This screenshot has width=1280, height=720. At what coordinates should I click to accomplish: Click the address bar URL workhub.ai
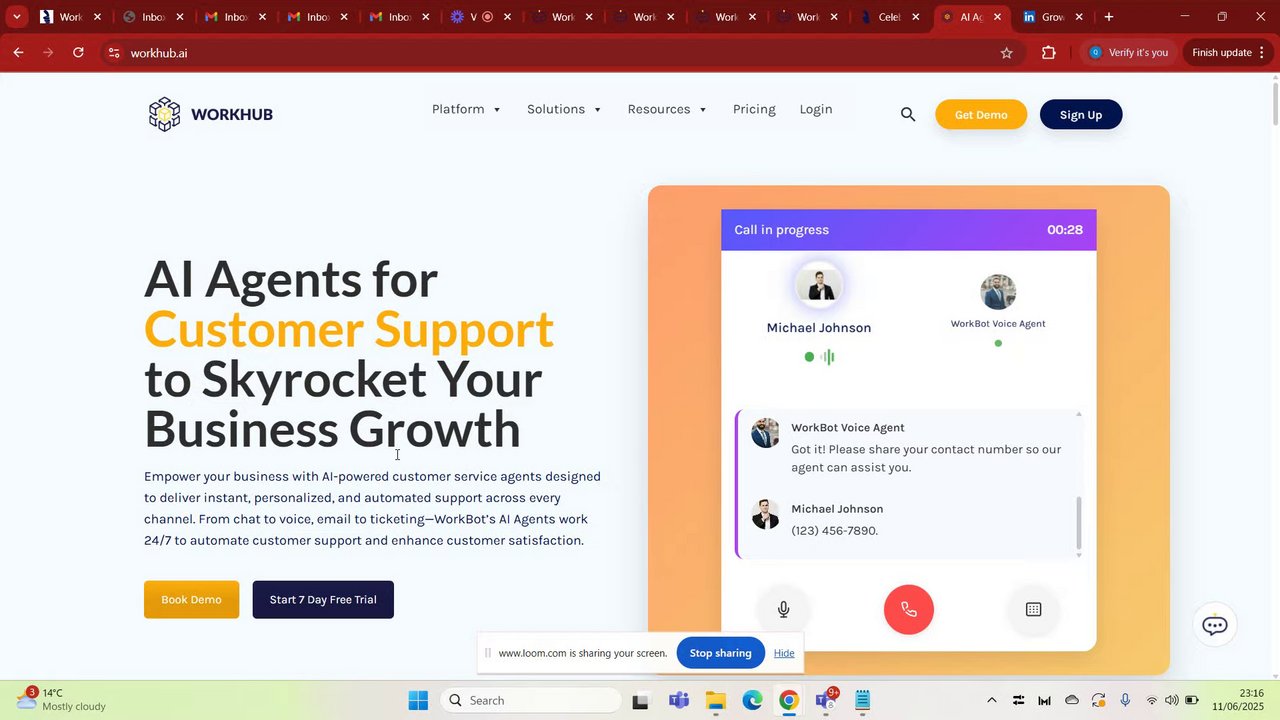[x=159, y=53]
